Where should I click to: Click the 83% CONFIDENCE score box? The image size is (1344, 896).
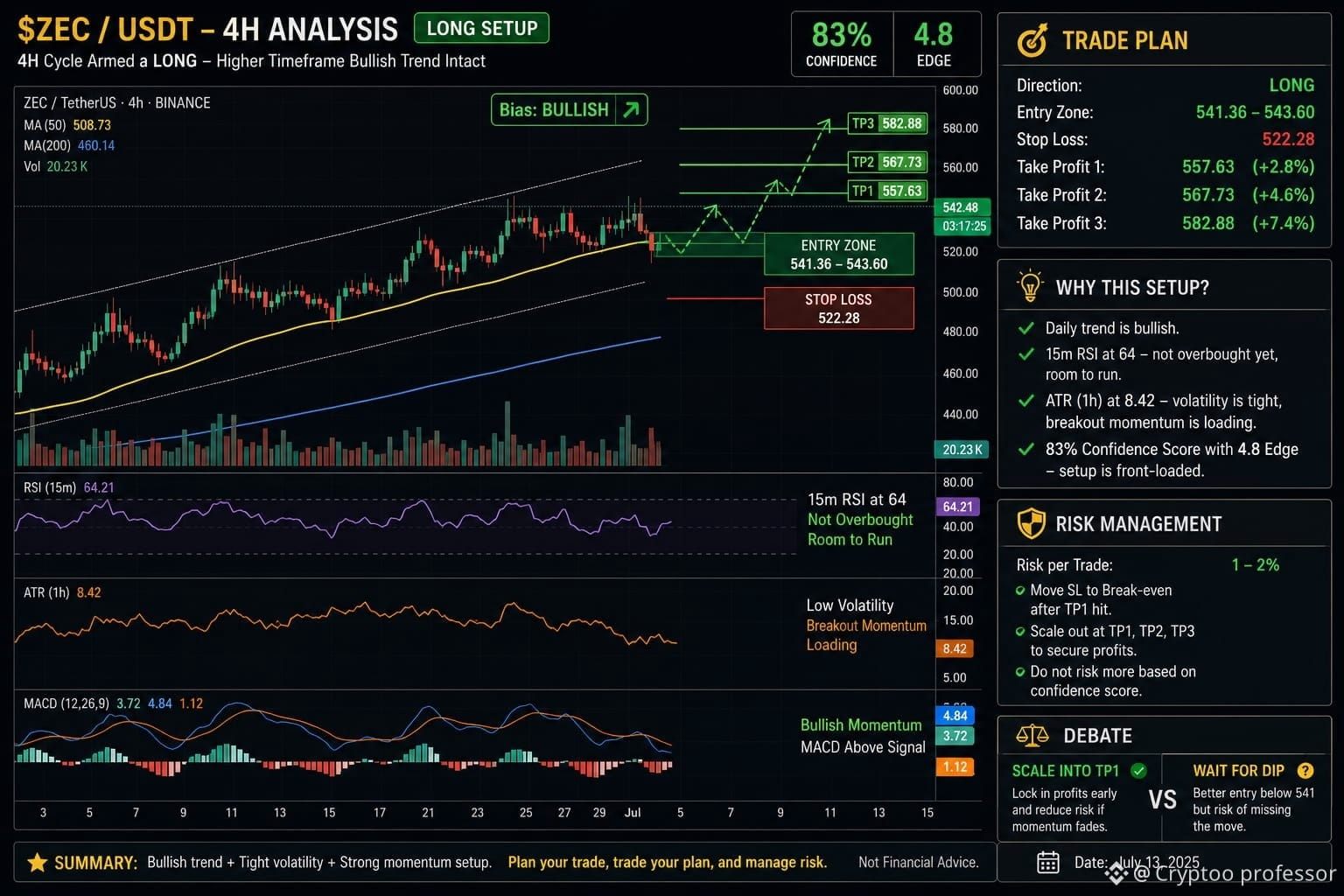[x=842, y=44]
